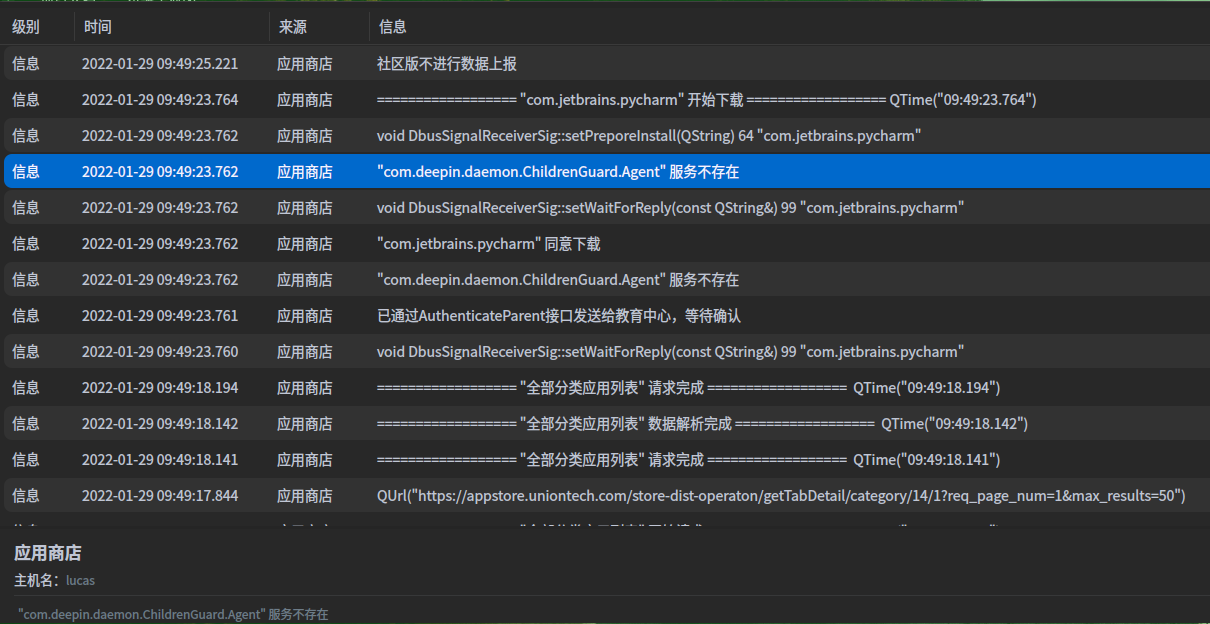Screen dimensions: 1210x624
Task: Click the 来源 column header
Action: (293, 27)
